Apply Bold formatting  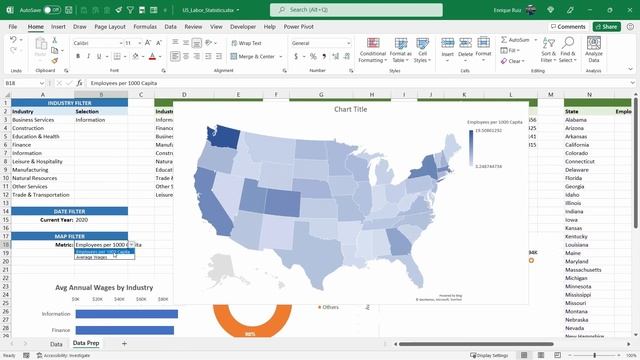click(78, 56)
